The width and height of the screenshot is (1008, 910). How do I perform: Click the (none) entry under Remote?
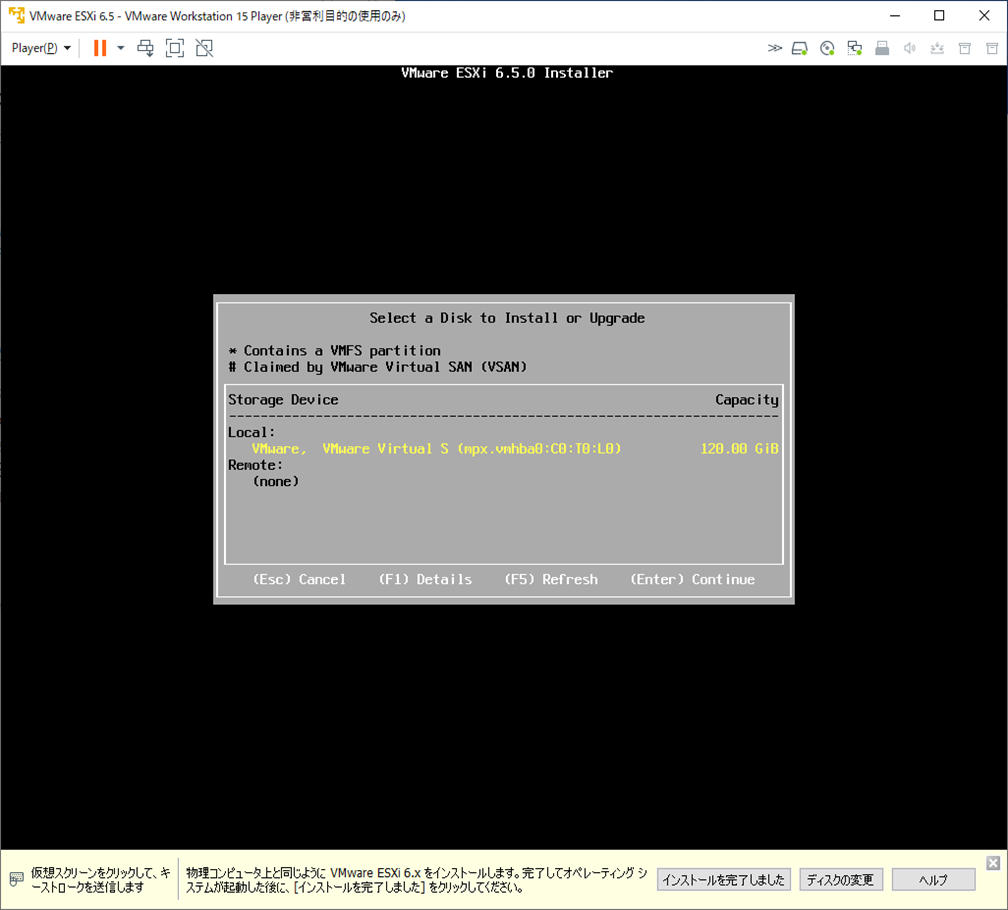pos(276,481)
